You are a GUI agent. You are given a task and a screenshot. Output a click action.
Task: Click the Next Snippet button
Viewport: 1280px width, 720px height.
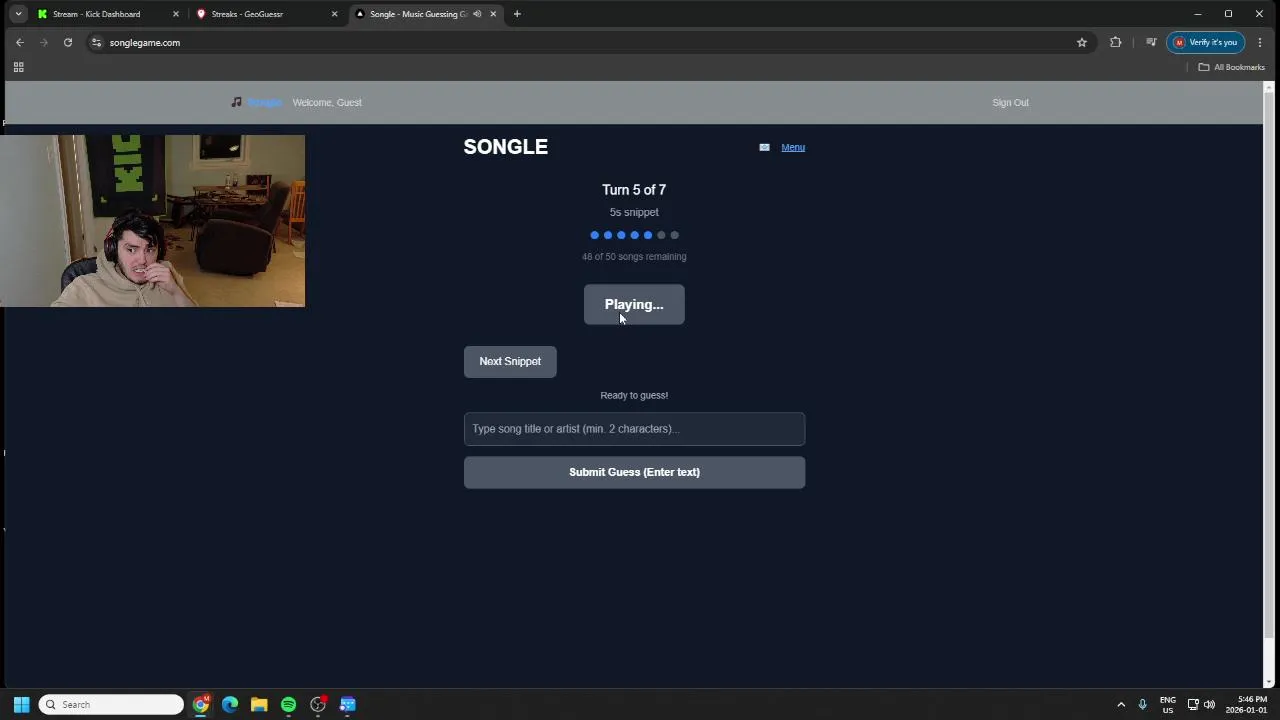pos(510,361)
